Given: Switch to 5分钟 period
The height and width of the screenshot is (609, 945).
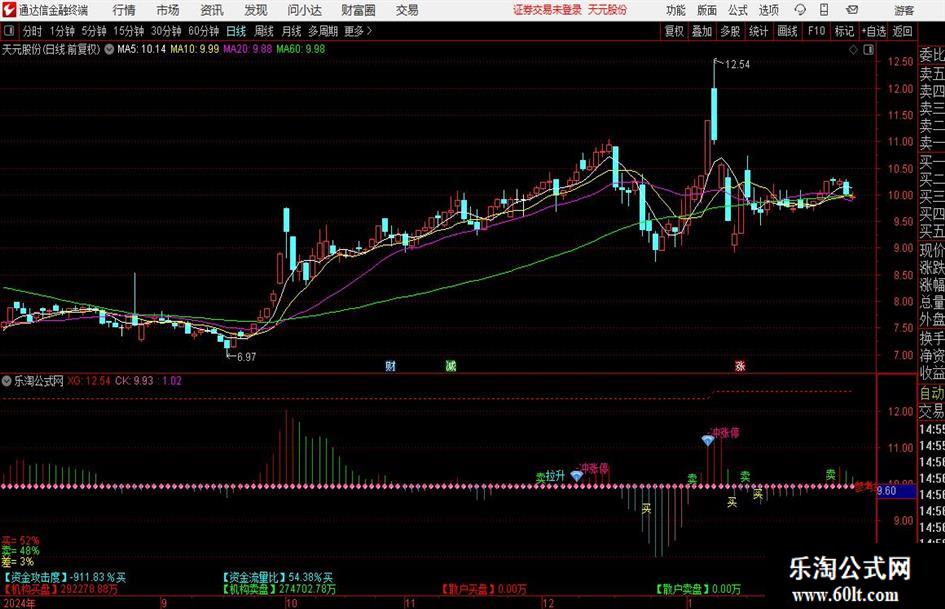Looking at the screenshot, I should click(93, 31).
